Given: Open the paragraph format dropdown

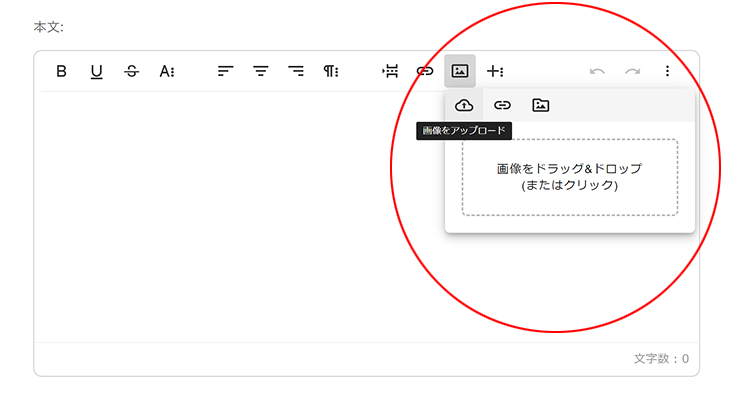Looking at the screenshot, I should [x=331, y=71].
